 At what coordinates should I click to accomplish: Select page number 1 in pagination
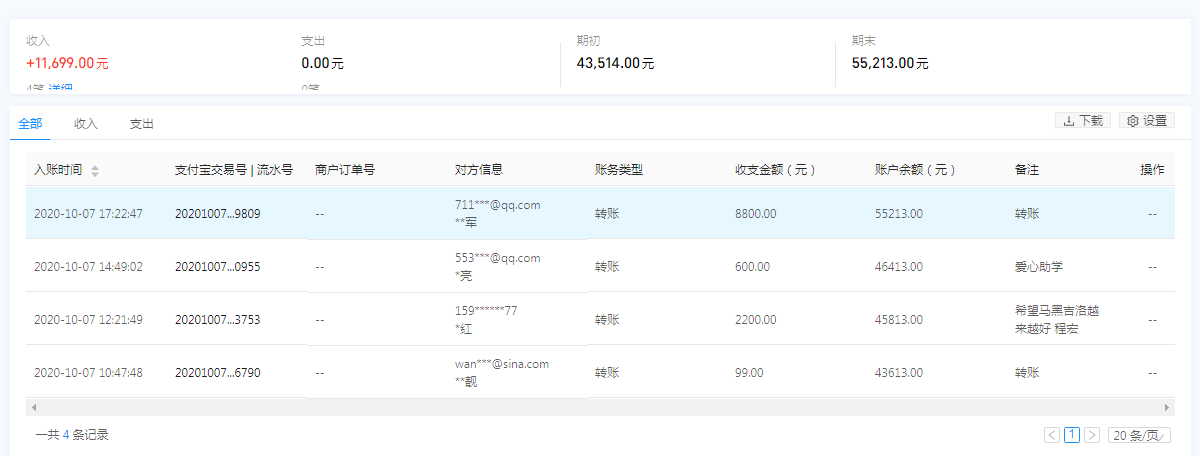(x=1072, y=435)
